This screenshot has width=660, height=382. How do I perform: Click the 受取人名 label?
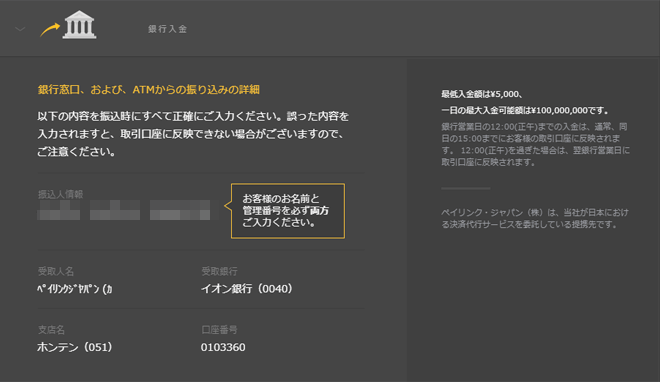click(56, 271)
